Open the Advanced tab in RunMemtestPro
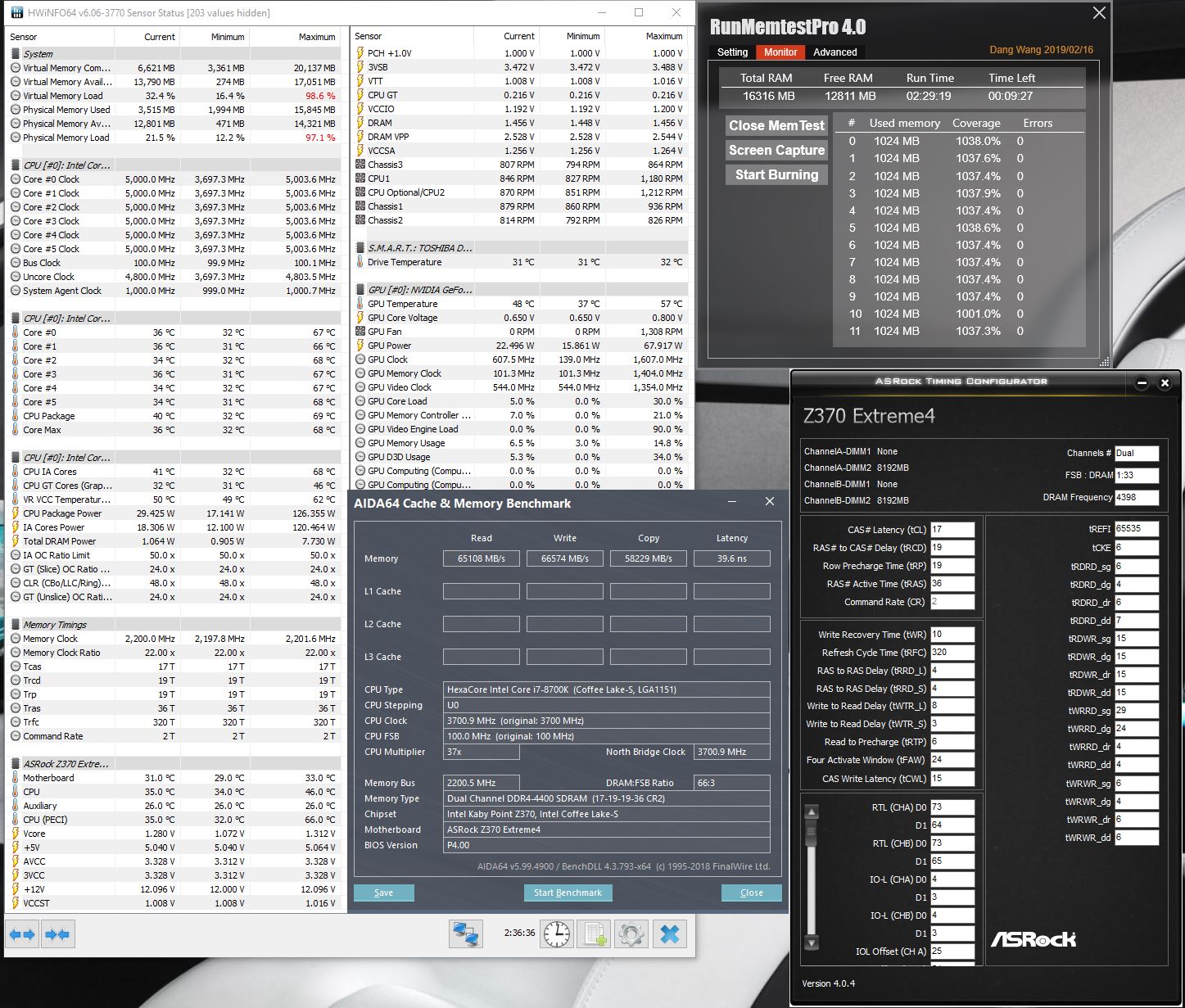This screenshot has height=1008, width=1185. coord(834,52)
